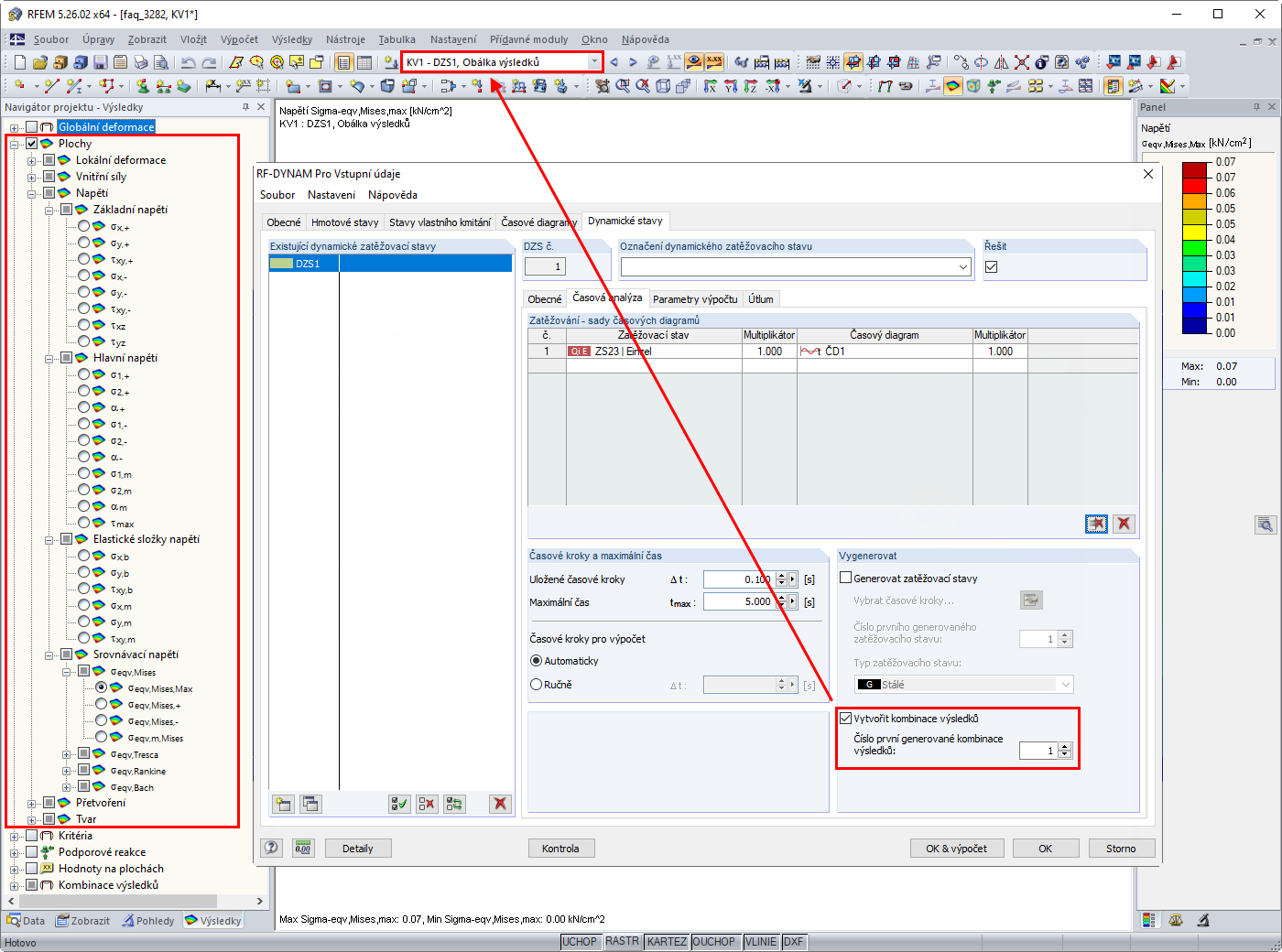This screenshot has width=1282, height=952.
Task: Click the magnifier icon at right edge
Action: (x=1266, y=525)
